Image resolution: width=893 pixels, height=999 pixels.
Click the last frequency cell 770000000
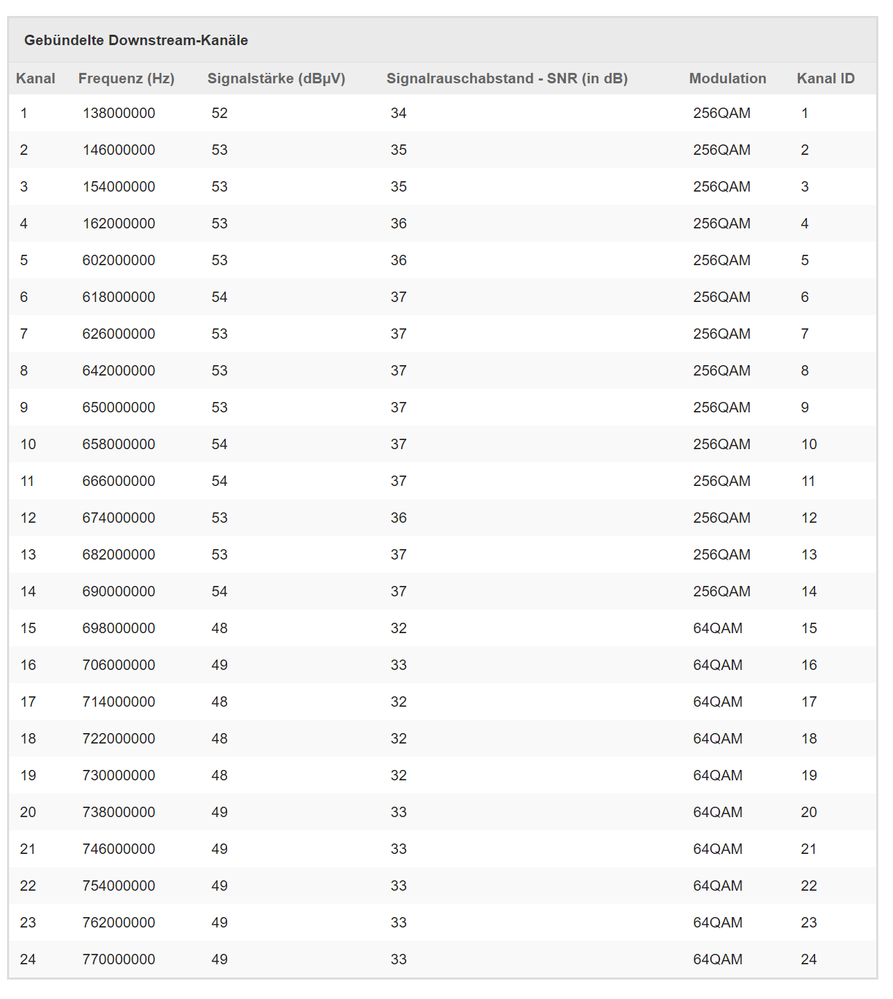(x=119, y=960)
